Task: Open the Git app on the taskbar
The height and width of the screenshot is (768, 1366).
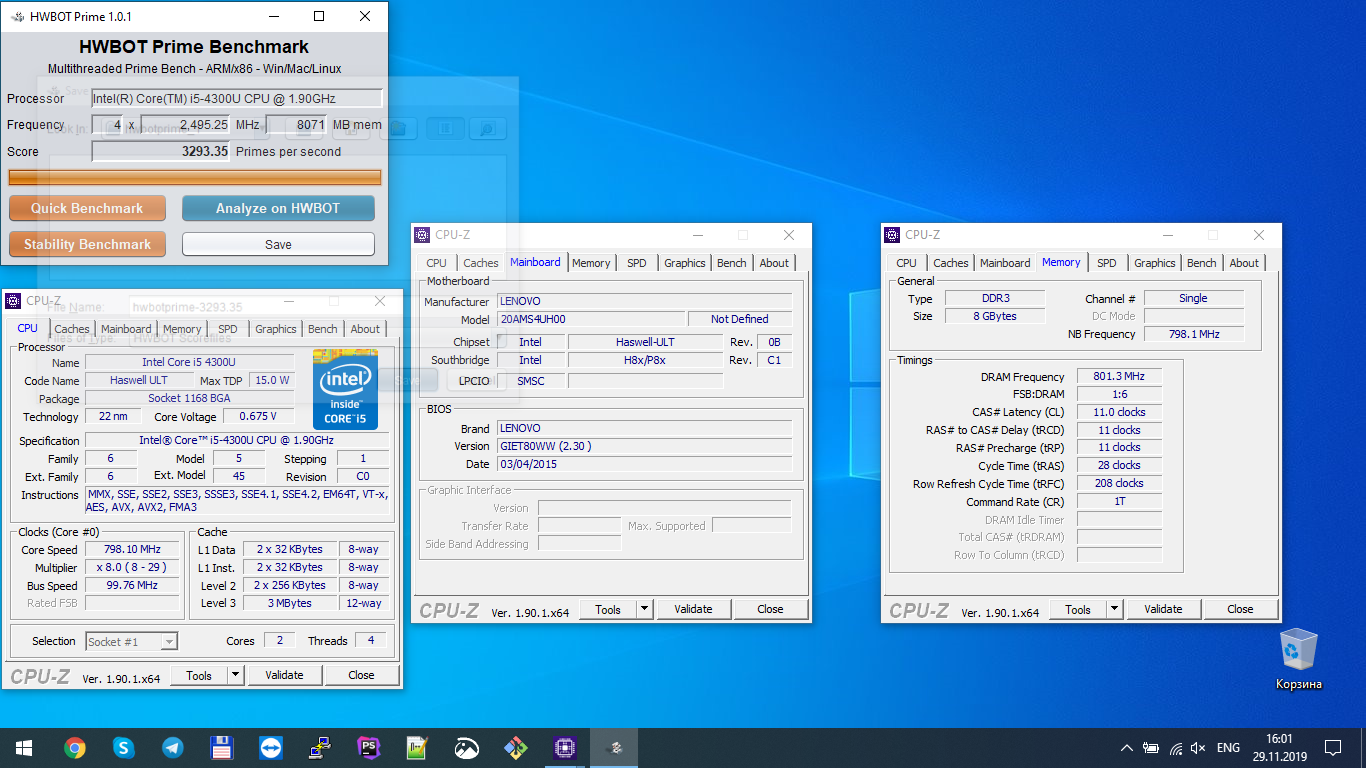Action: (x=515, y=747)
